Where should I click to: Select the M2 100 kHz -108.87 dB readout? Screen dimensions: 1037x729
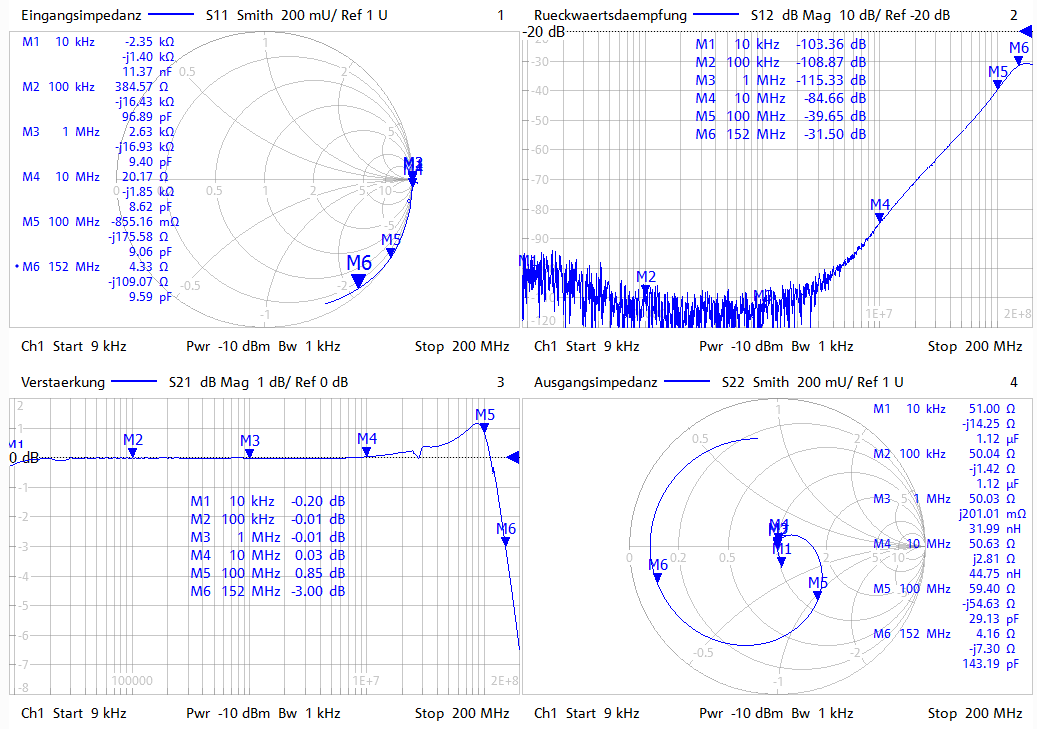[x=780, y=62]
